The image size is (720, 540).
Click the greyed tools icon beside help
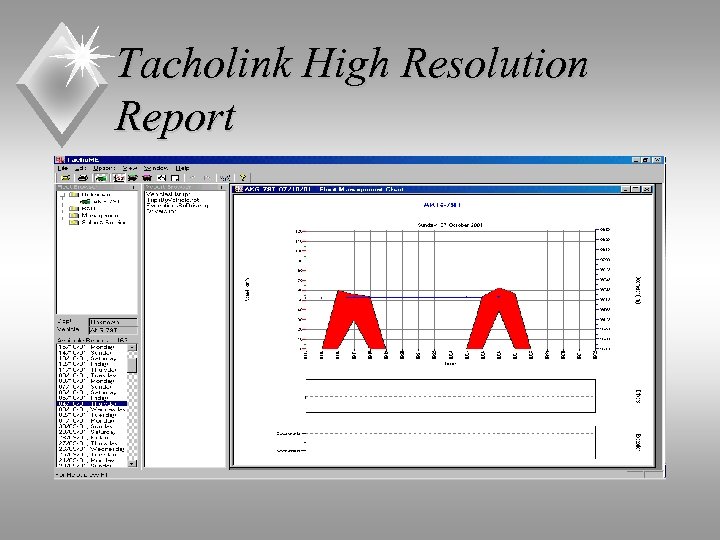(225, 178)
